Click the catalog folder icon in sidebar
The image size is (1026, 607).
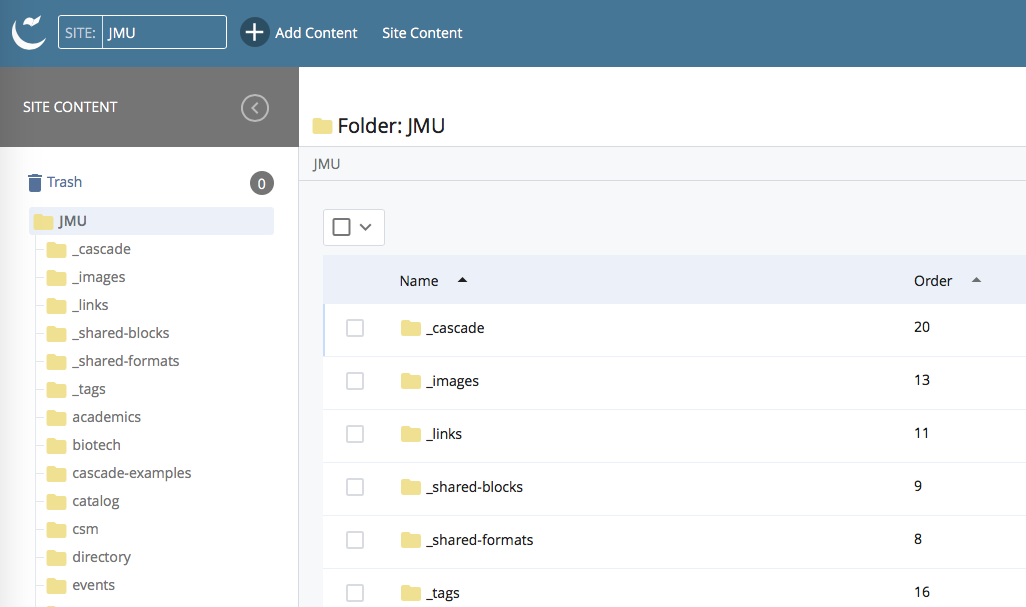click(x=56, y=502)
